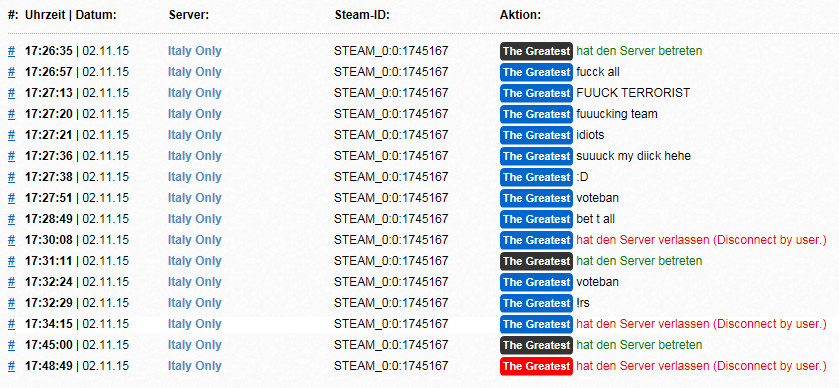Open the # link in the 17:26:57 row
The width and height of the screenshot is (839, 388).
[x=11, y=72]
